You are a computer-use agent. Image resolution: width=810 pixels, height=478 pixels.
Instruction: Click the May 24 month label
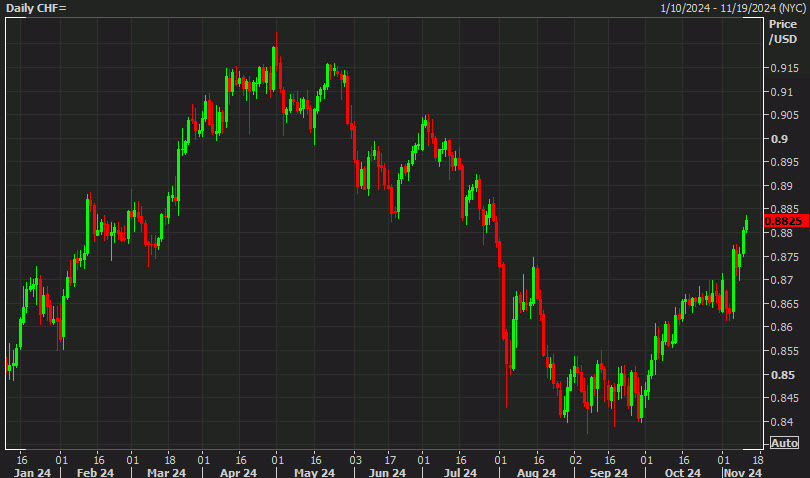pyautogui.click(x=315, y=472)
